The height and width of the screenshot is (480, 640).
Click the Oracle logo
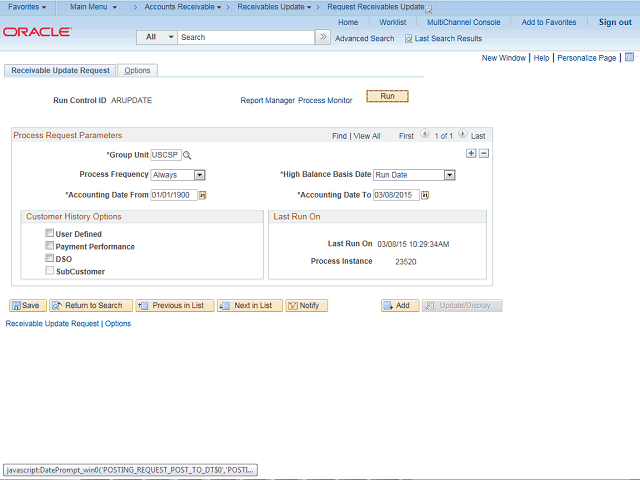pos(38,32)
